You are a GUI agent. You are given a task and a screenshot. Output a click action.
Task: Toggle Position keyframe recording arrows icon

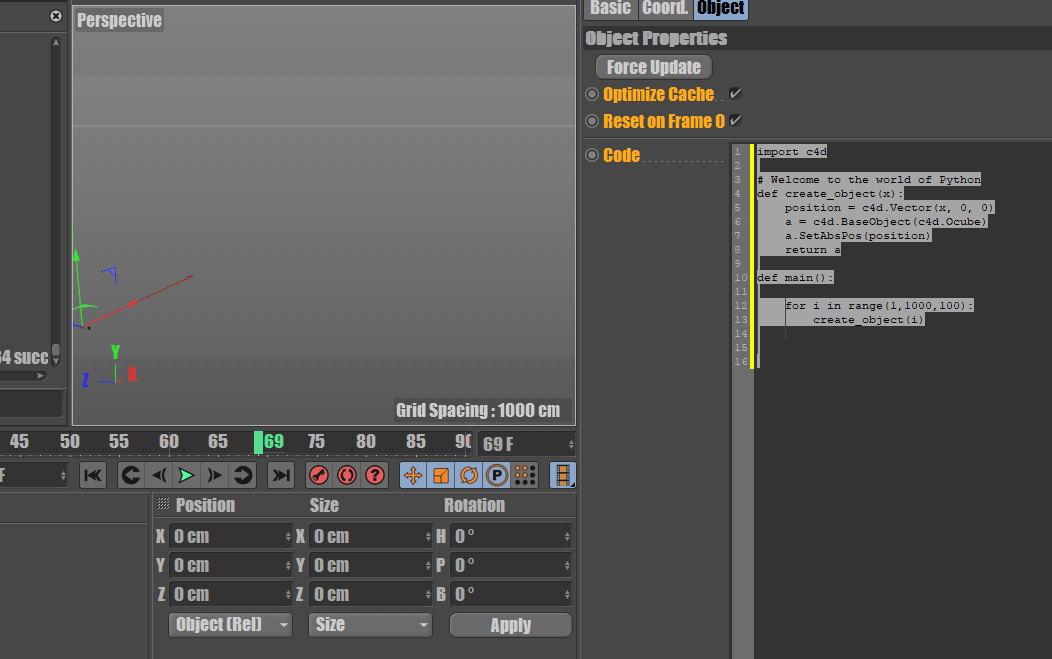[x=413, y=475]
